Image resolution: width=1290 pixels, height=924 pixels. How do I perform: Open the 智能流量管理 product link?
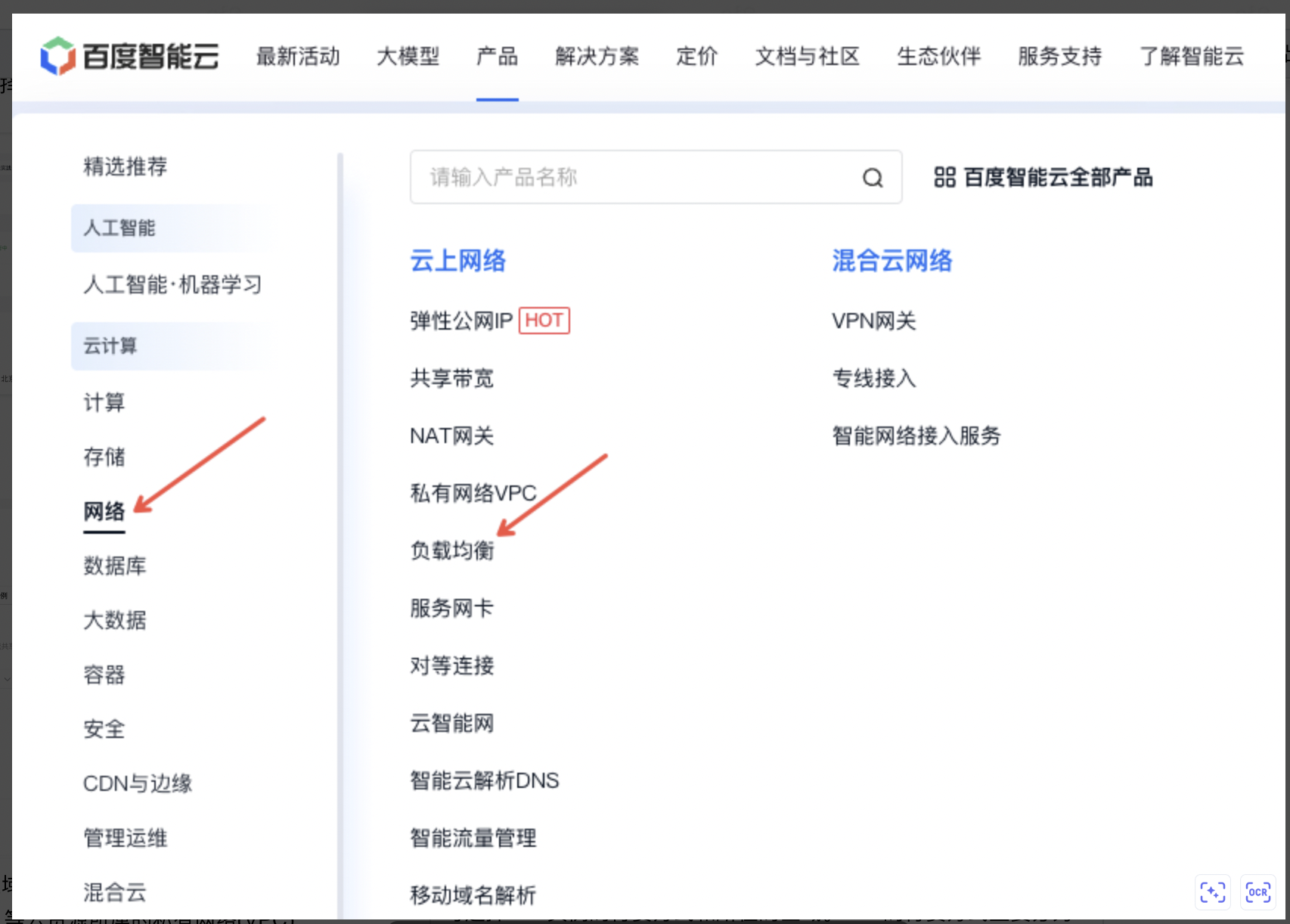[473, 838]
